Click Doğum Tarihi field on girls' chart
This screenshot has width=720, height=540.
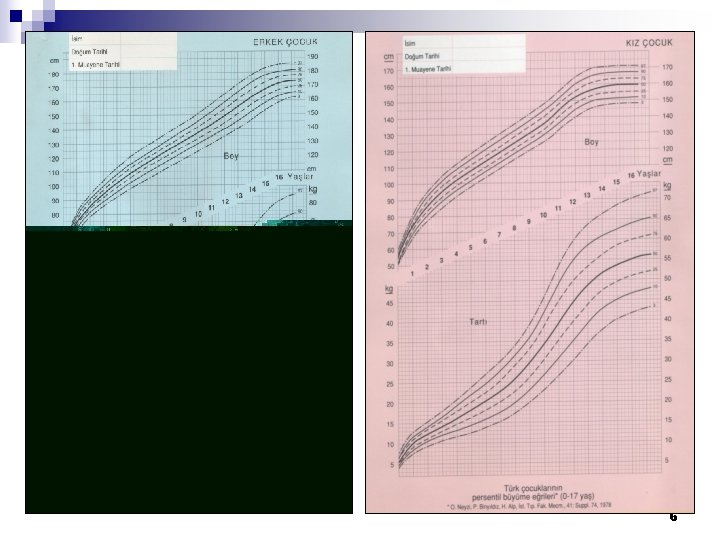pyautogui.click(x=464, y=56)
